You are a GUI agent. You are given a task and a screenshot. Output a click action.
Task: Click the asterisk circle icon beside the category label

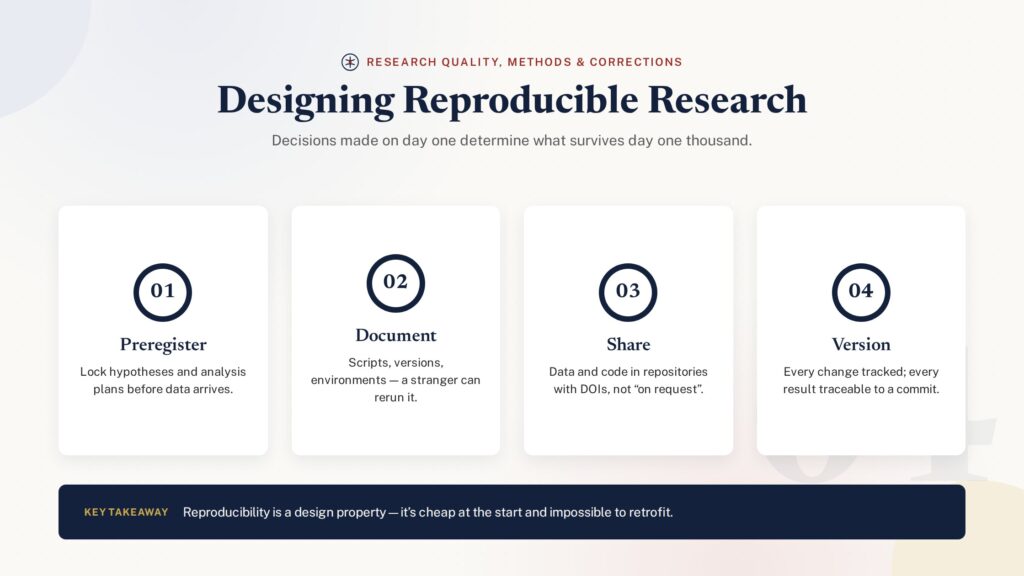tap(350, 62)
